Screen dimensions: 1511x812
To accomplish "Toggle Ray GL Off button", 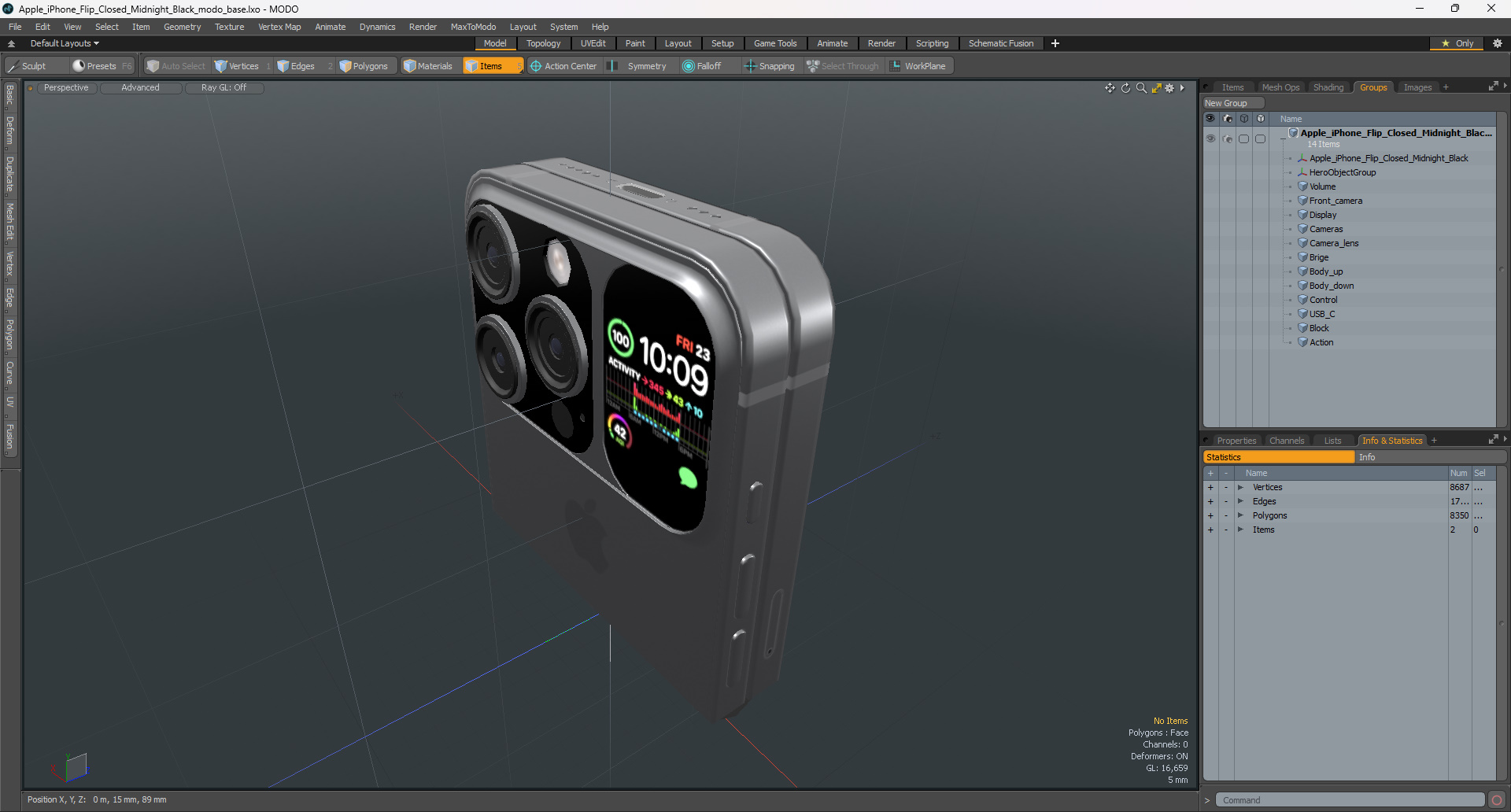I will coord(224,88).
